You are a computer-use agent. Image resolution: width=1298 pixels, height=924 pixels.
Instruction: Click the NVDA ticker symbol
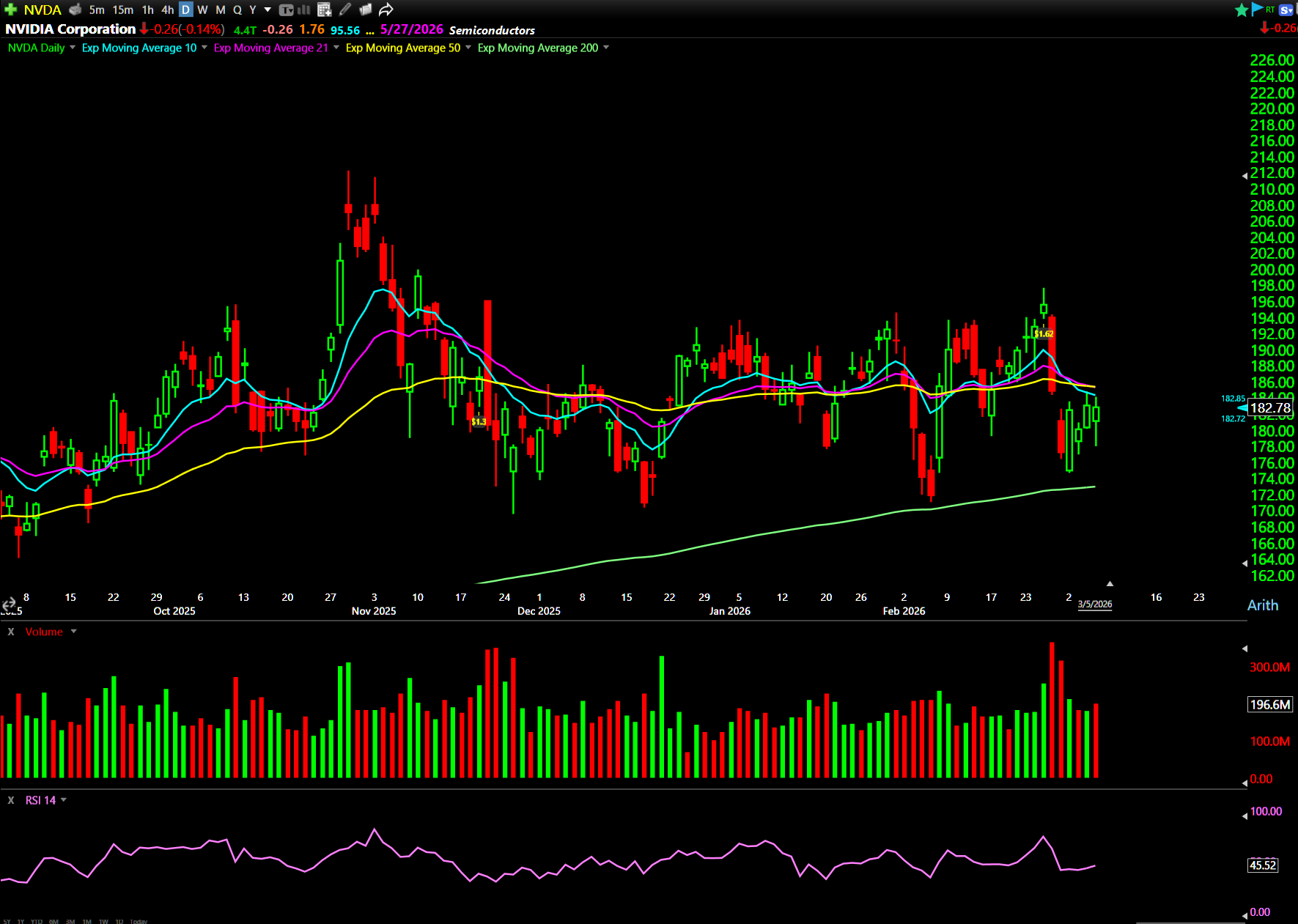click(43, 10)
